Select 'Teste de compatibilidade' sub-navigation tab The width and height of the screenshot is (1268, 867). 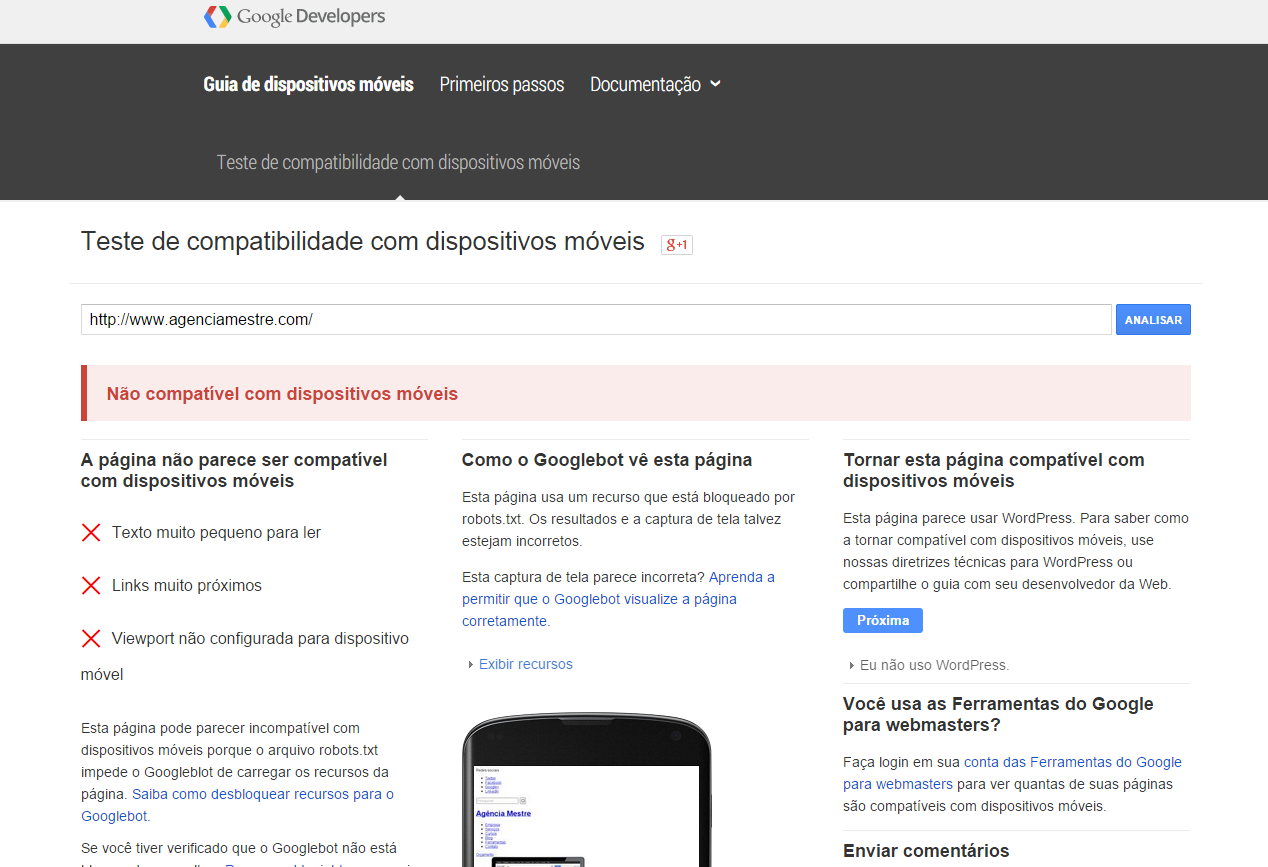(398, 162)
